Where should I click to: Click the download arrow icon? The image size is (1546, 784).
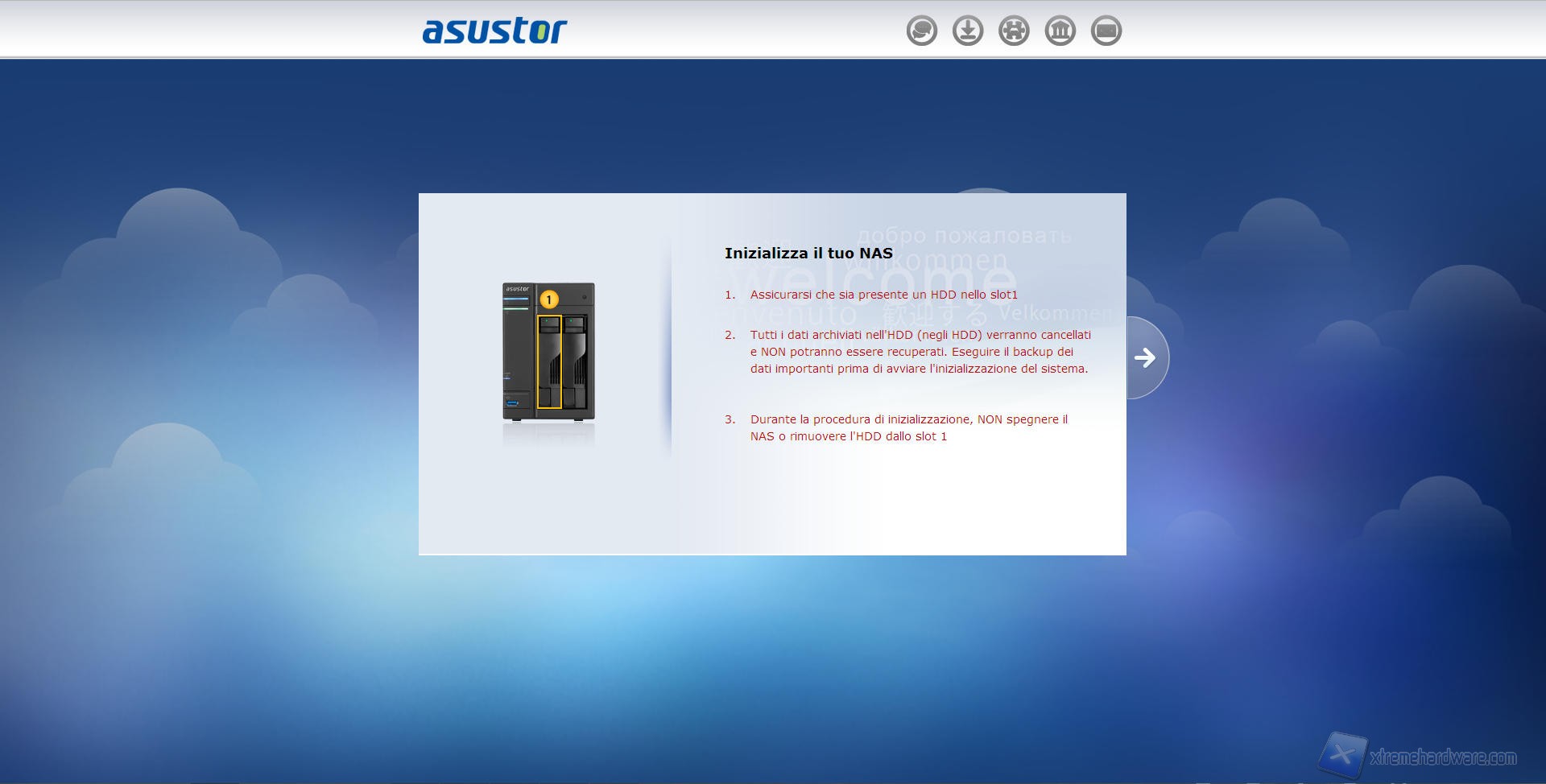(968, 31)
